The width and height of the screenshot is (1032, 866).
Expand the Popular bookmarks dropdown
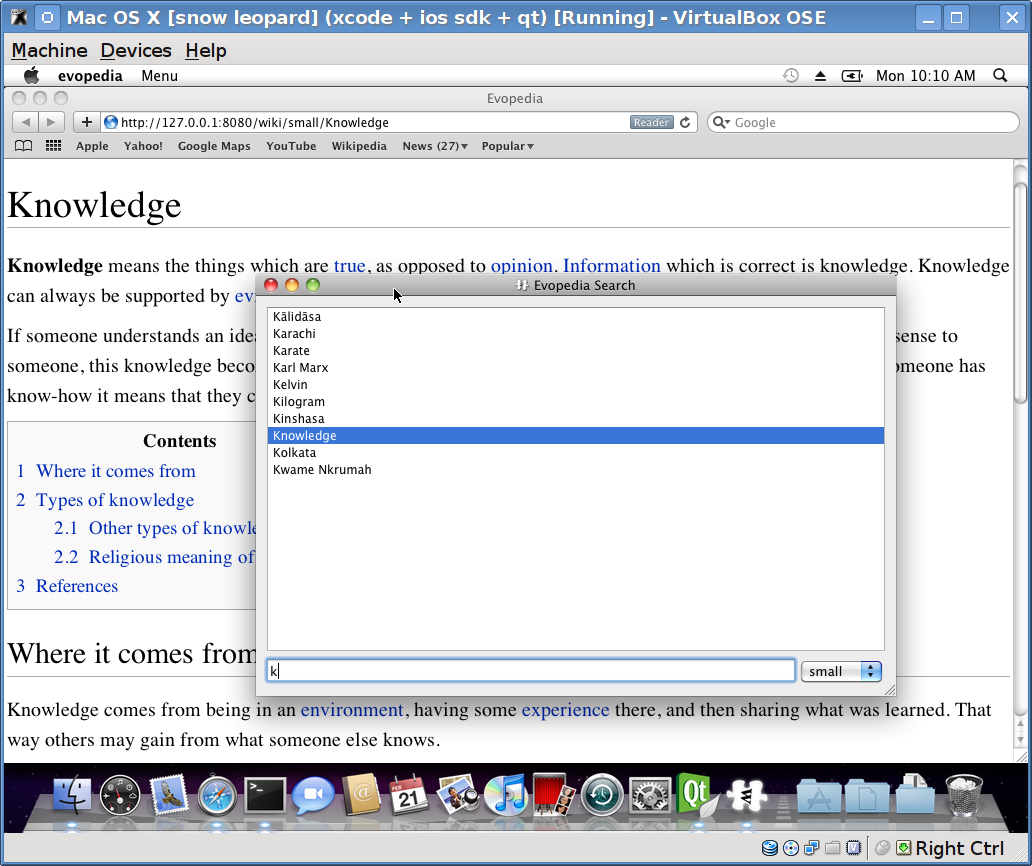point(507,146)
